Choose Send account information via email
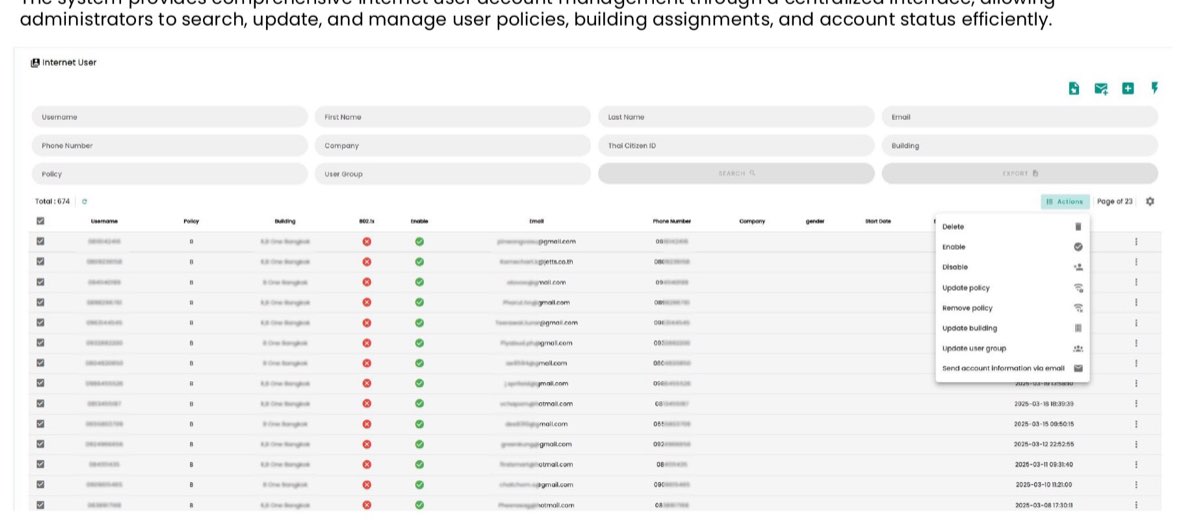 tap(1012, 368)
